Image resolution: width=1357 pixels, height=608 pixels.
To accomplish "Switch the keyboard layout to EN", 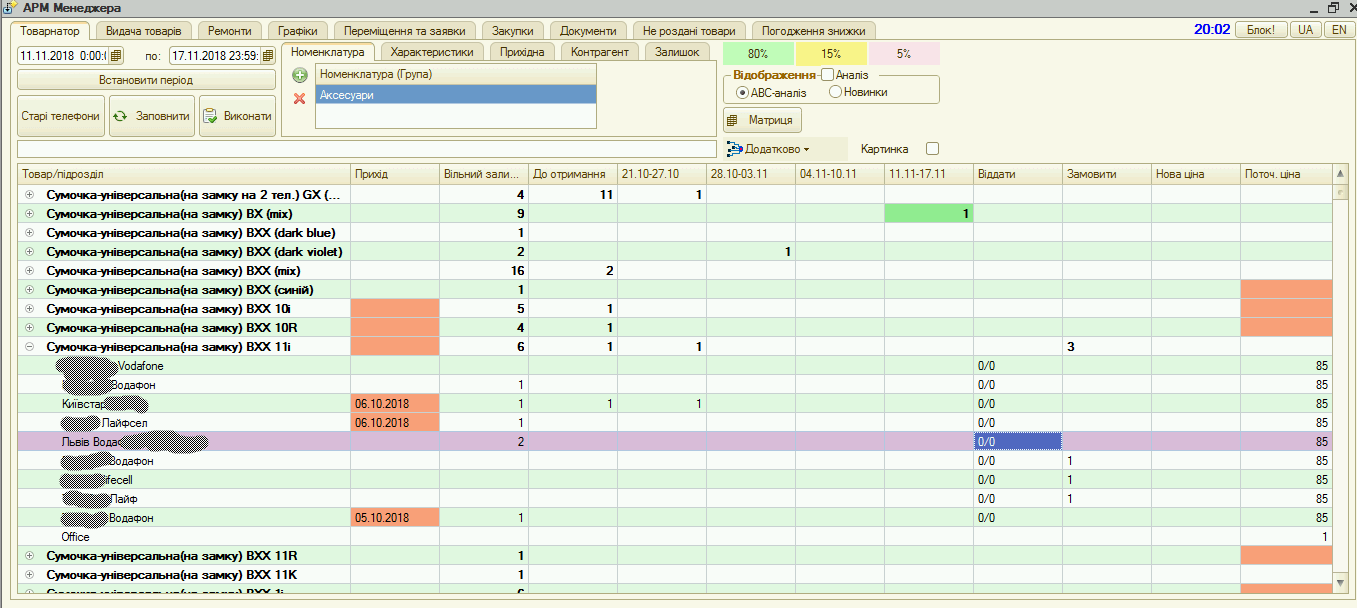I will tap(1338, 30).
